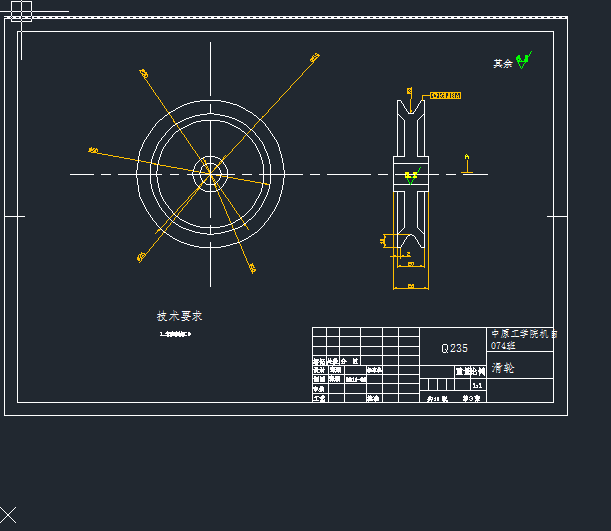Image resolution: width=611 pixels, height=531 pixels.
Task: Click the 074班 class text
Action: pyautogui.click(x=503, y=346)
